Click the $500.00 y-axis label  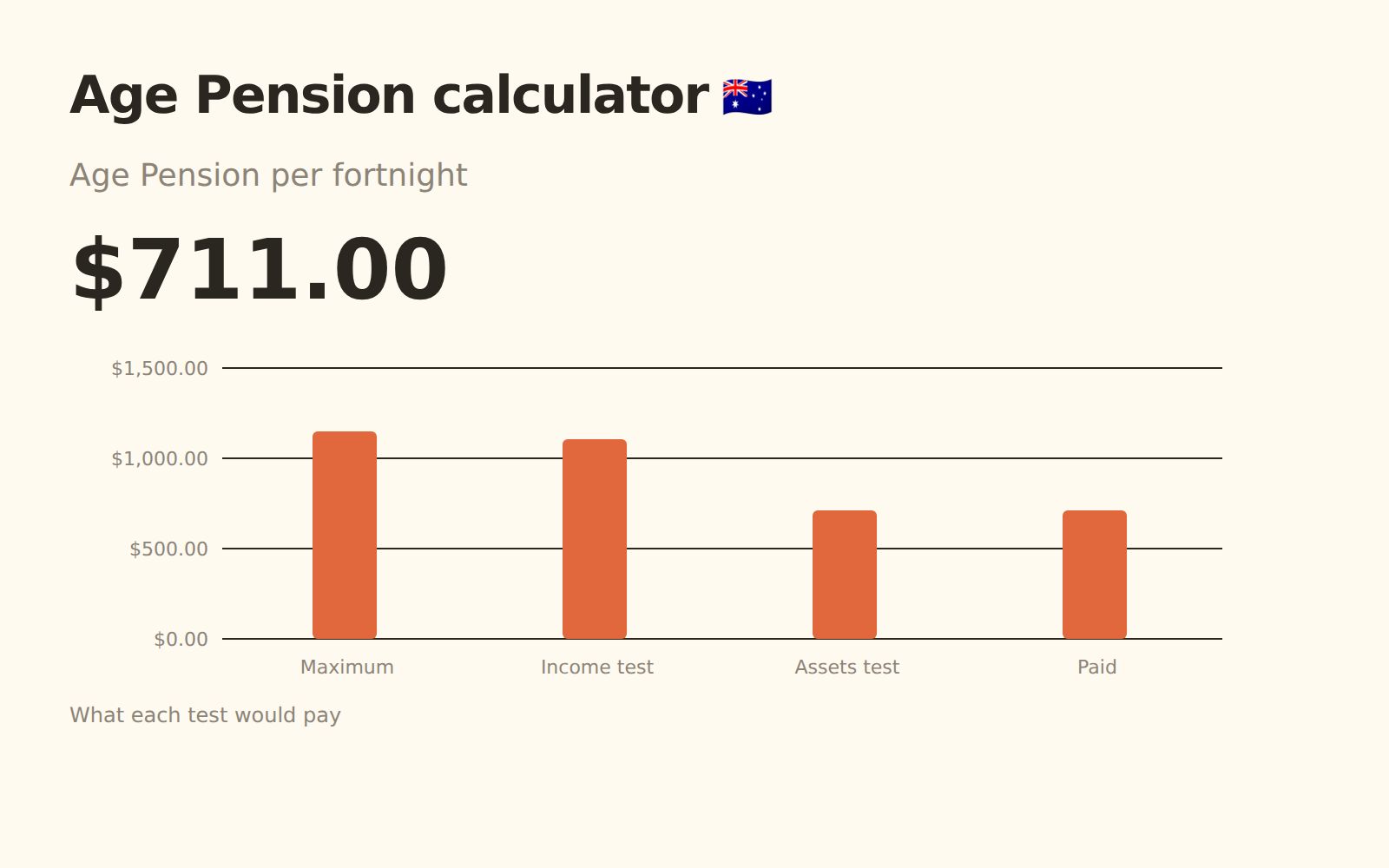pyautogui.click(x=168, y=549)
